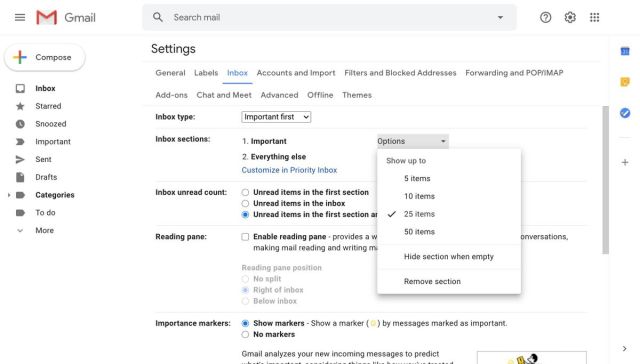Select Unread items in first section and inbox
The width and height of the screenshot is (640, 364).
[245, 215]
